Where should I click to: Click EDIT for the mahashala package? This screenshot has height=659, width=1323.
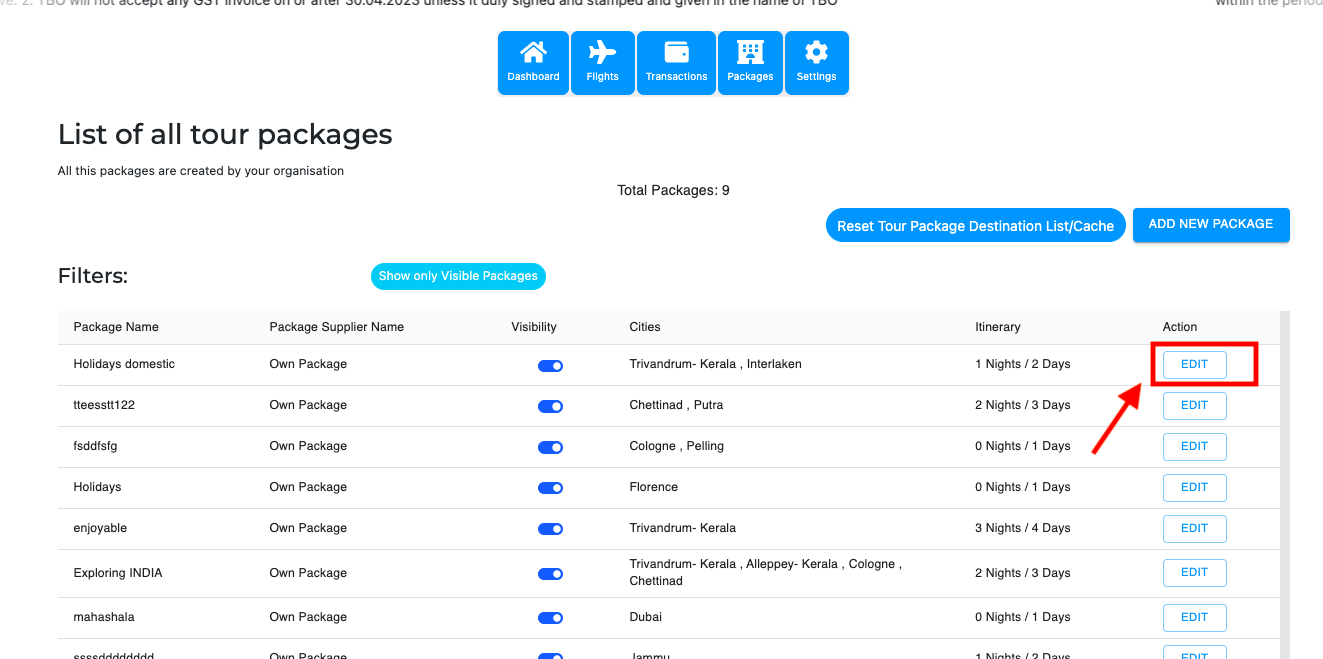click(1194, 617)
